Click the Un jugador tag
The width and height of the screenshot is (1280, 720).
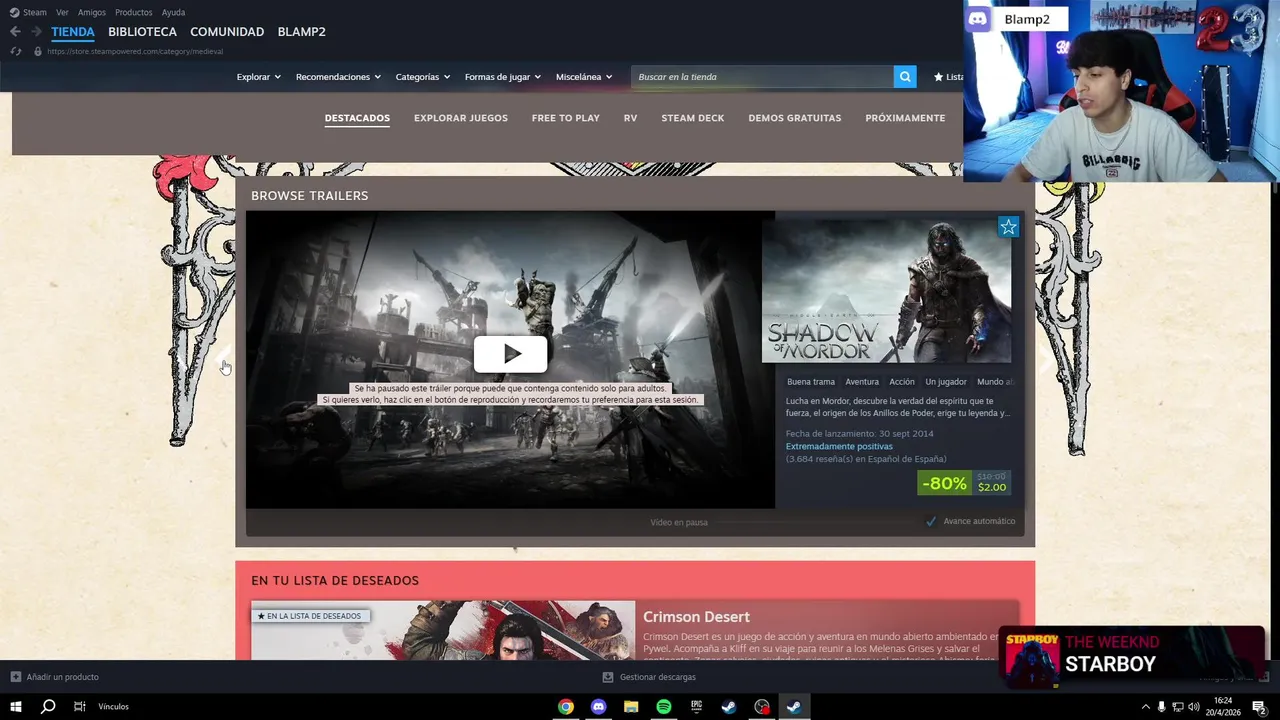(946, 382)
